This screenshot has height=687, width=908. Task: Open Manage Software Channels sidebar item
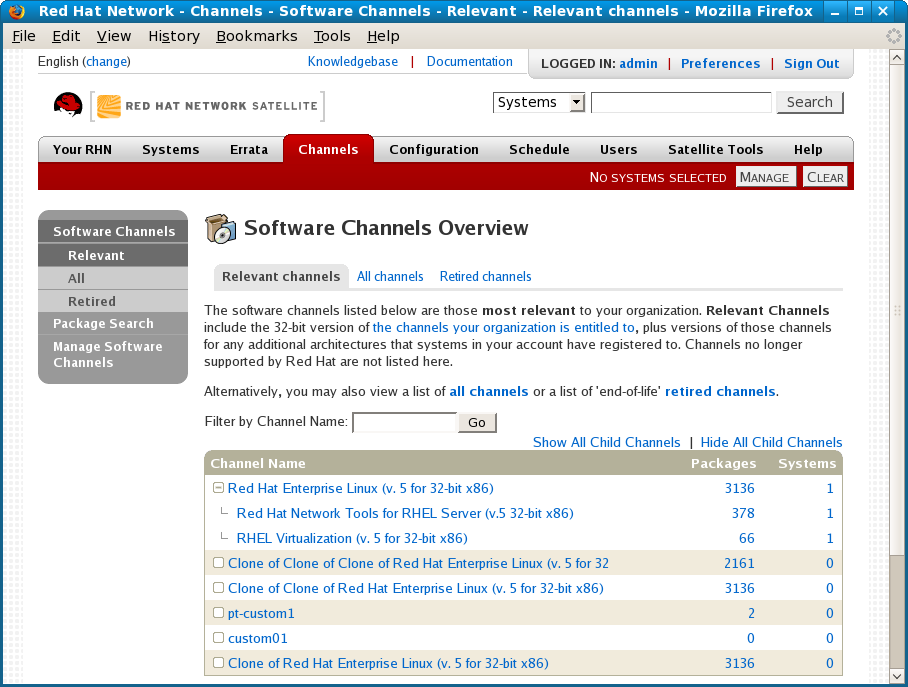(x=113, y=355)
